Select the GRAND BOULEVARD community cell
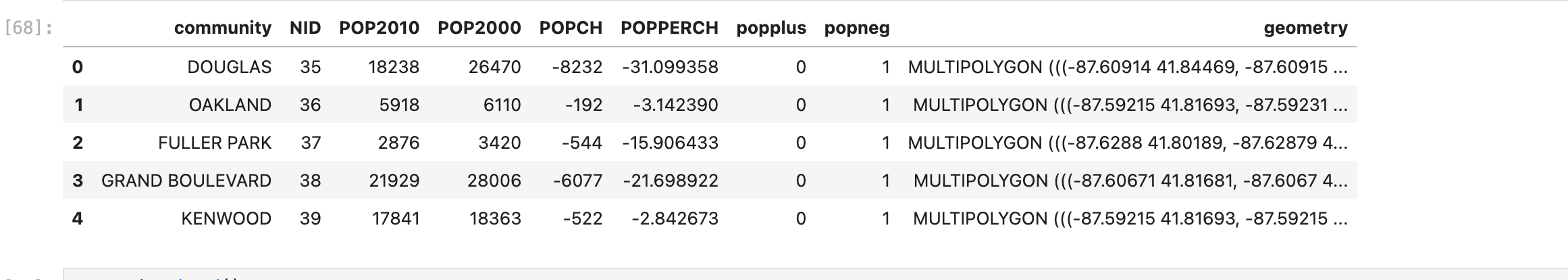The image size is (1568, 280). [186, 181]
